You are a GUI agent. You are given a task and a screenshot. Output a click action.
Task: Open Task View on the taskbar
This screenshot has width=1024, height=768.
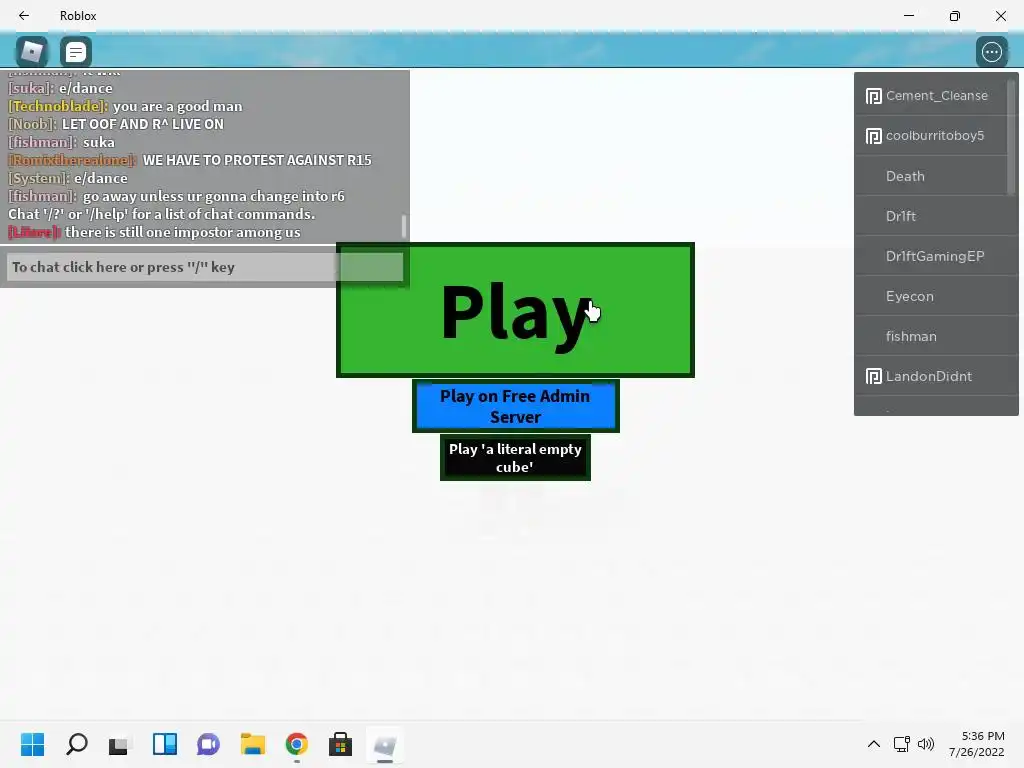120,744
